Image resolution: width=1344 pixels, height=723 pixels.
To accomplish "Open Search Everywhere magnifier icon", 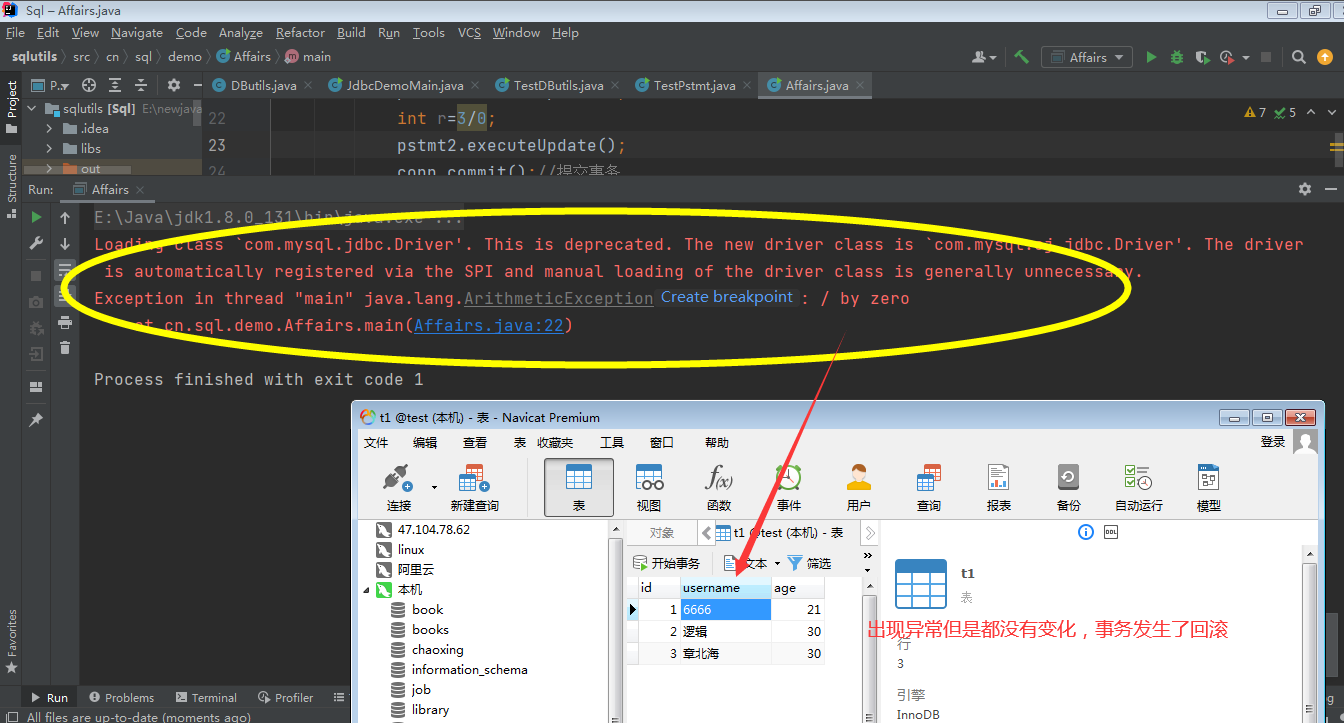I will click(x=1298, y=57).
